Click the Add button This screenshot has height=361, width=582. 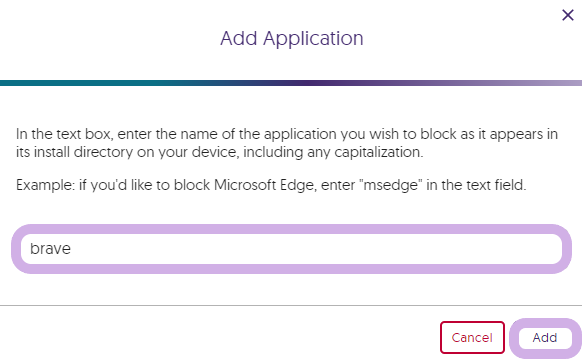tap(545, 338)
